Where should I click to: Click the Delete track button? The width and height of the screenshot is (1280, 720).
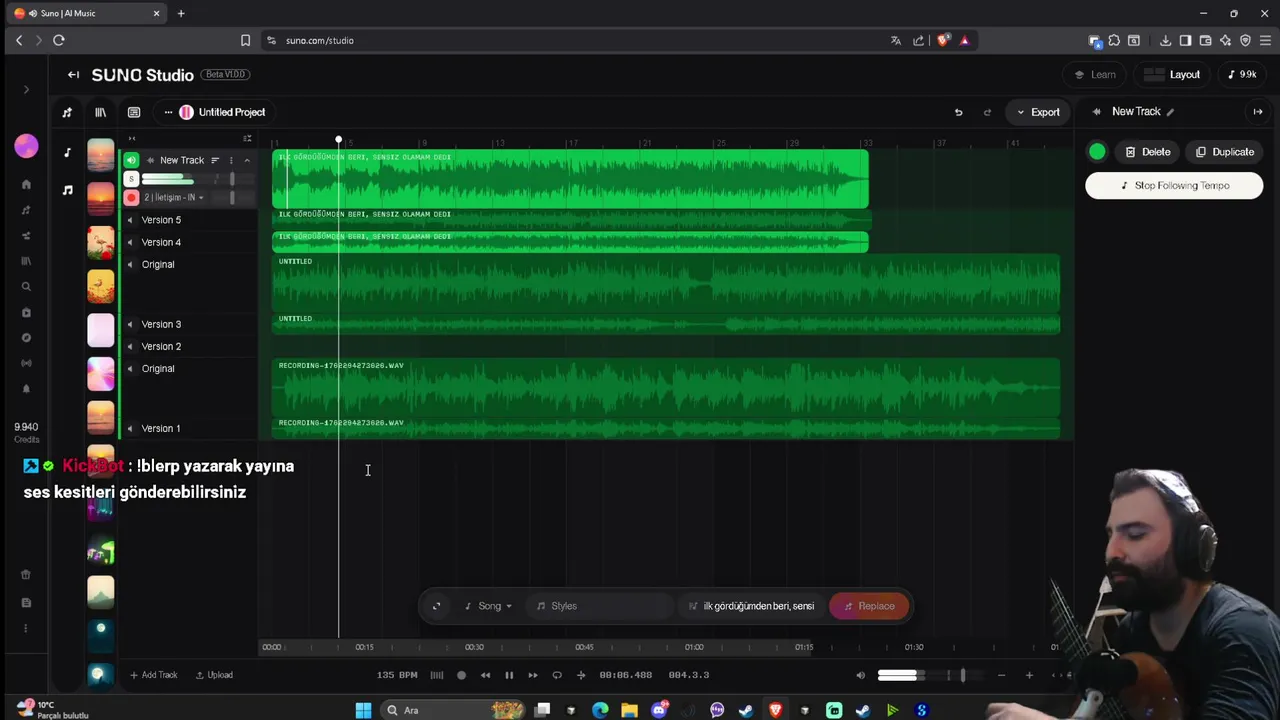(1148, 152)
